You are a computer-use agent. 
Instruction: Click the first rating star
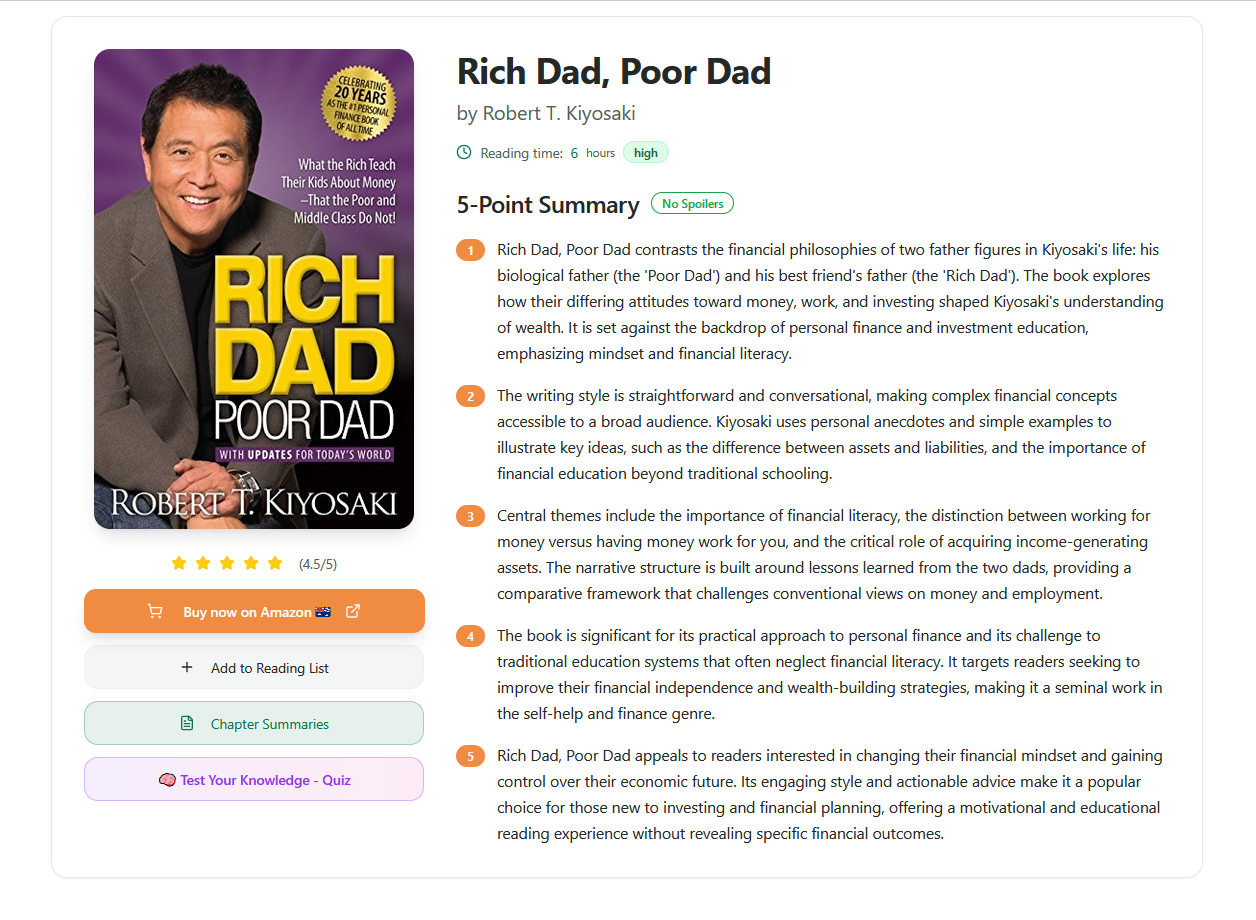pyautogui.click(x=179, y=563)
